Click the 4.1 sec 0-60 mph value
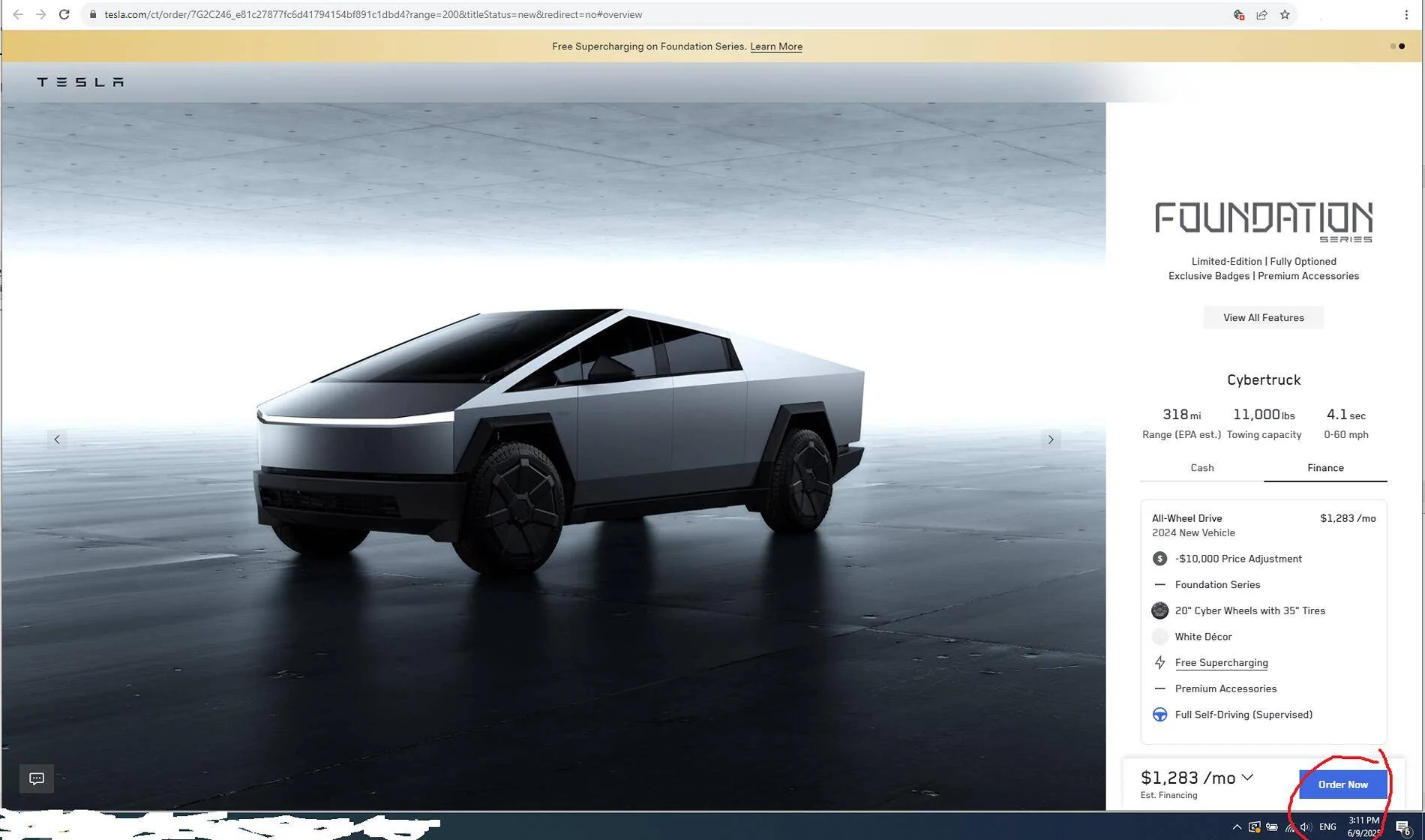The image size is (1425, 840). point(1346,415)
